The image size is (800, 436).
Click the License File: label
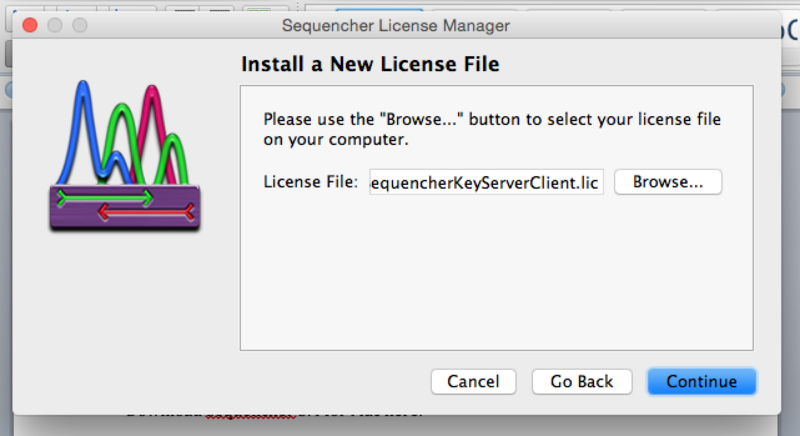point(310,182)
